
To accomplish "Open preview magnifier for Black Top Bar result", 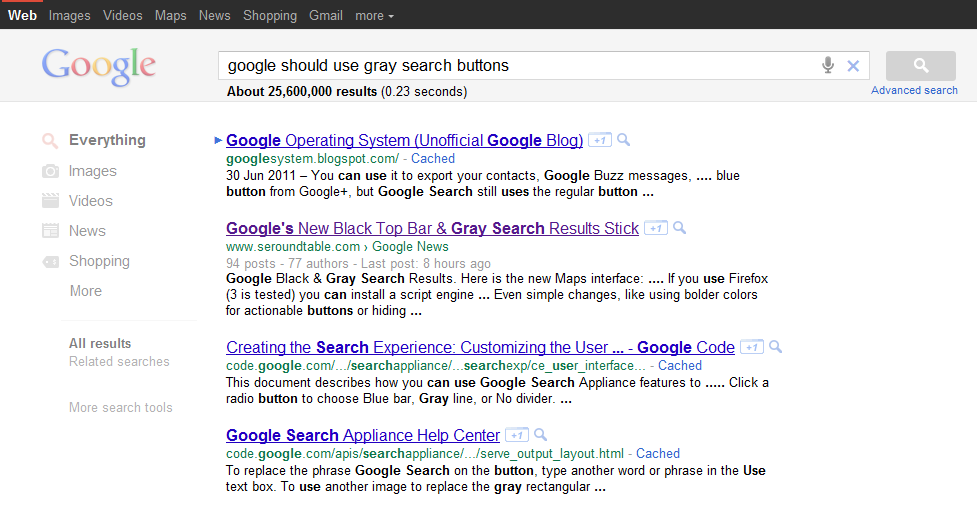I will (680, 228).
